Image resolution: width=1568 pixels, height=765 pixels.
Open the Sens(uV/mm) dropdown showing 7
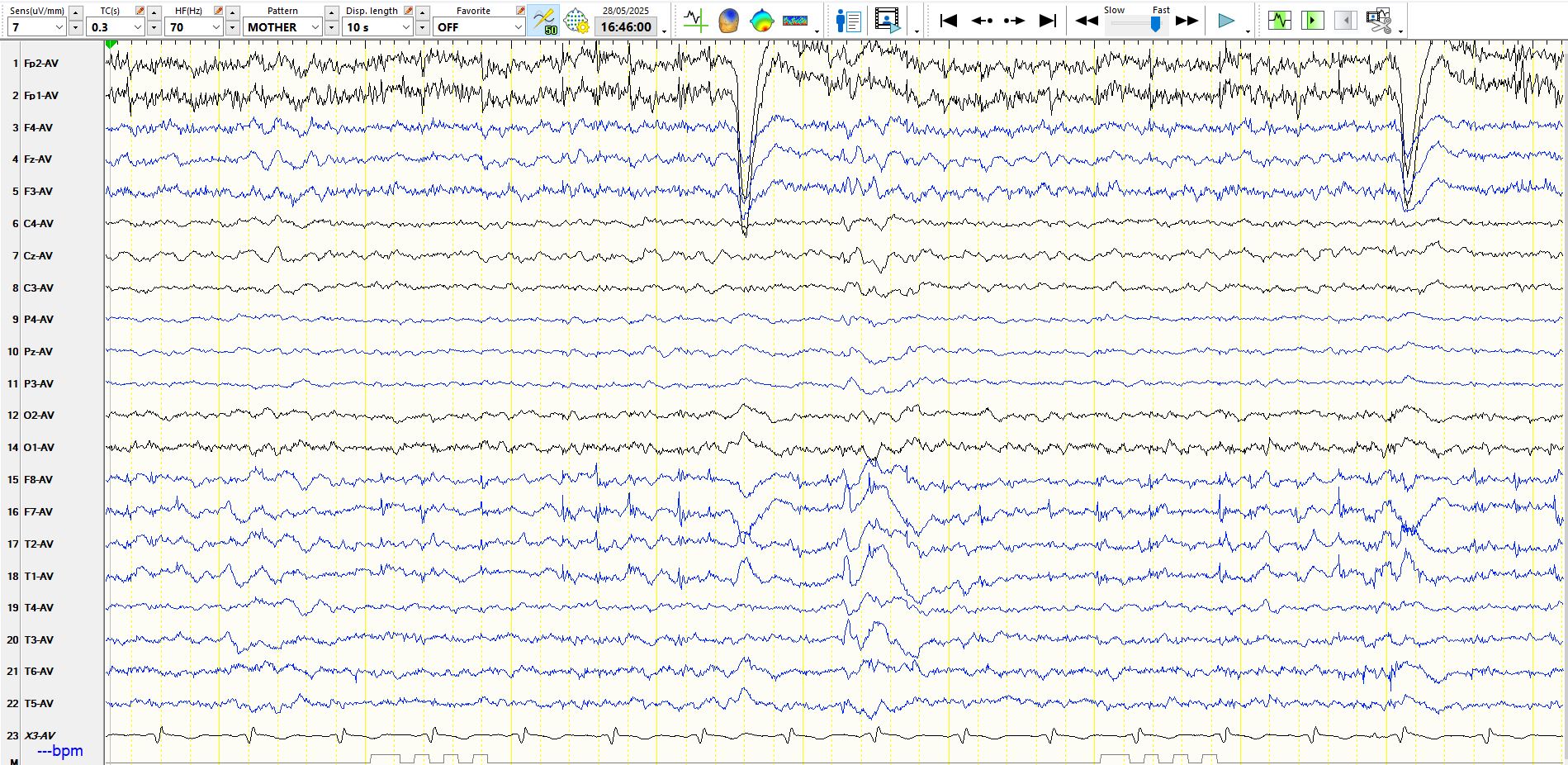tap(36, 27)
